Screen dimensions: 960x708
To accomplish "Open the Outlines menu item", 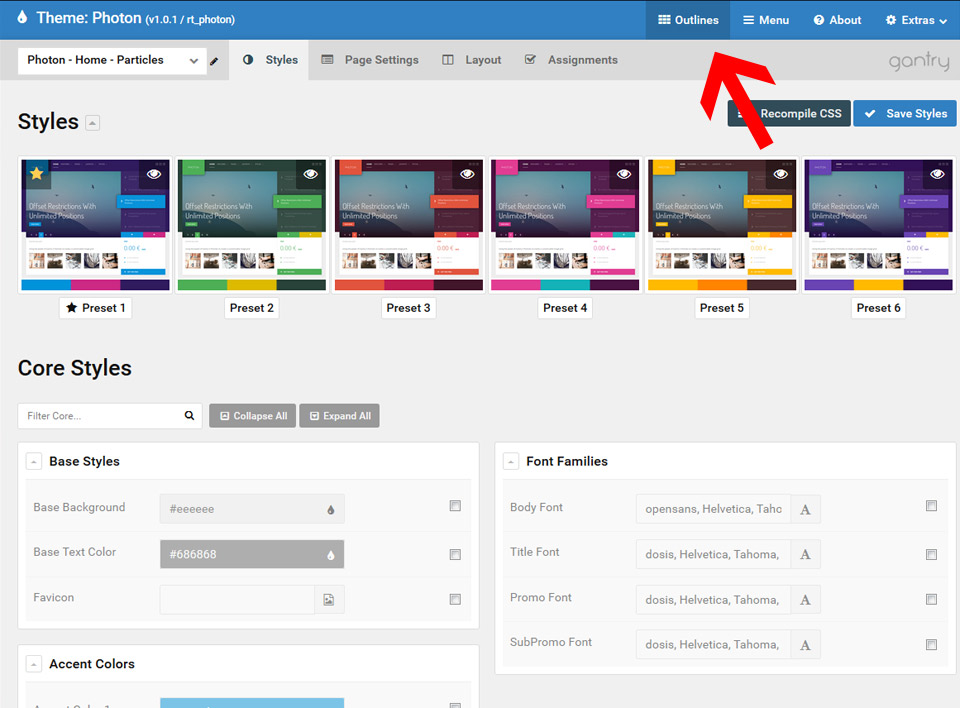I will (688, 20).
